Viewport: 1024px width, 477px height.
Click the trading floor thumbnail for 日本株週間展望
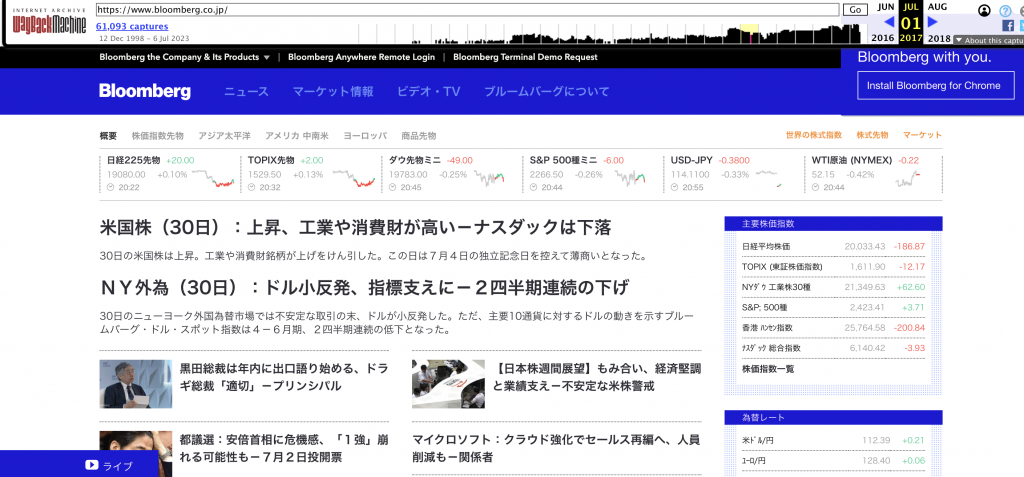449,384
